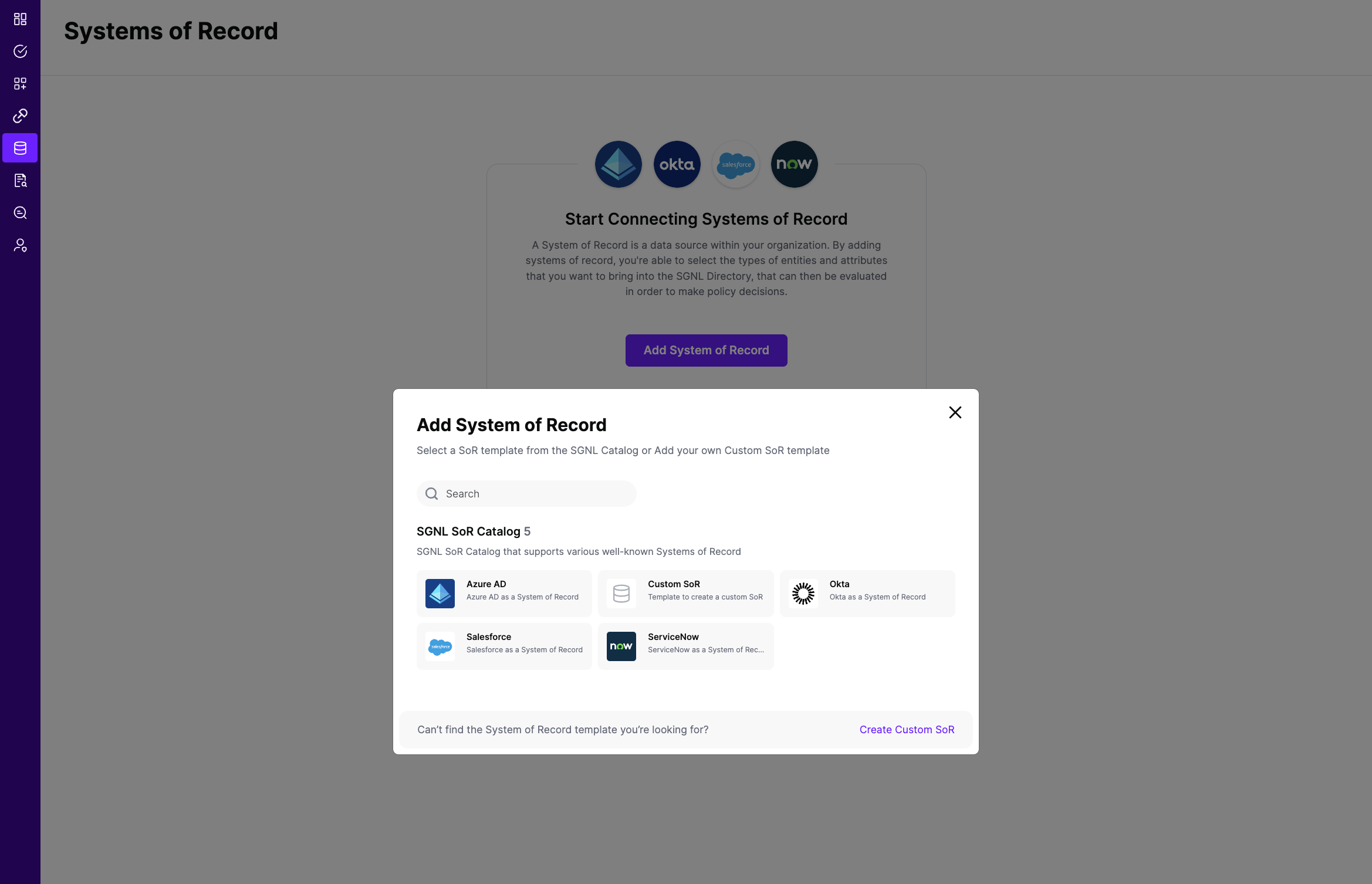Click the Salesforce cloud logo circle
The image size is (1372, 884).
click(x=735, y=164)
